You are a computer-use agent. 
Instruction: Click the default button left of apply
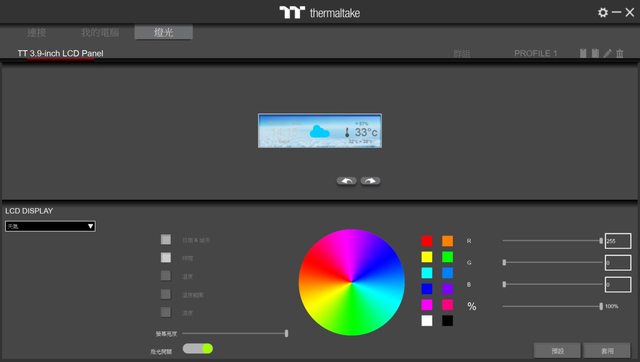click(557, 351)
